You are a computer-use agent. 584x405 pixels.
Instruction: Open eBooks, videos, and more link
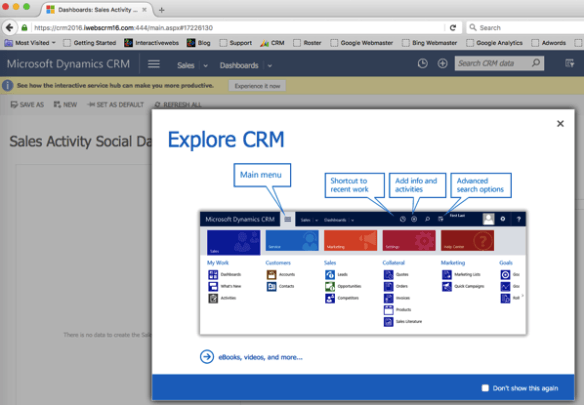(260, 357)
